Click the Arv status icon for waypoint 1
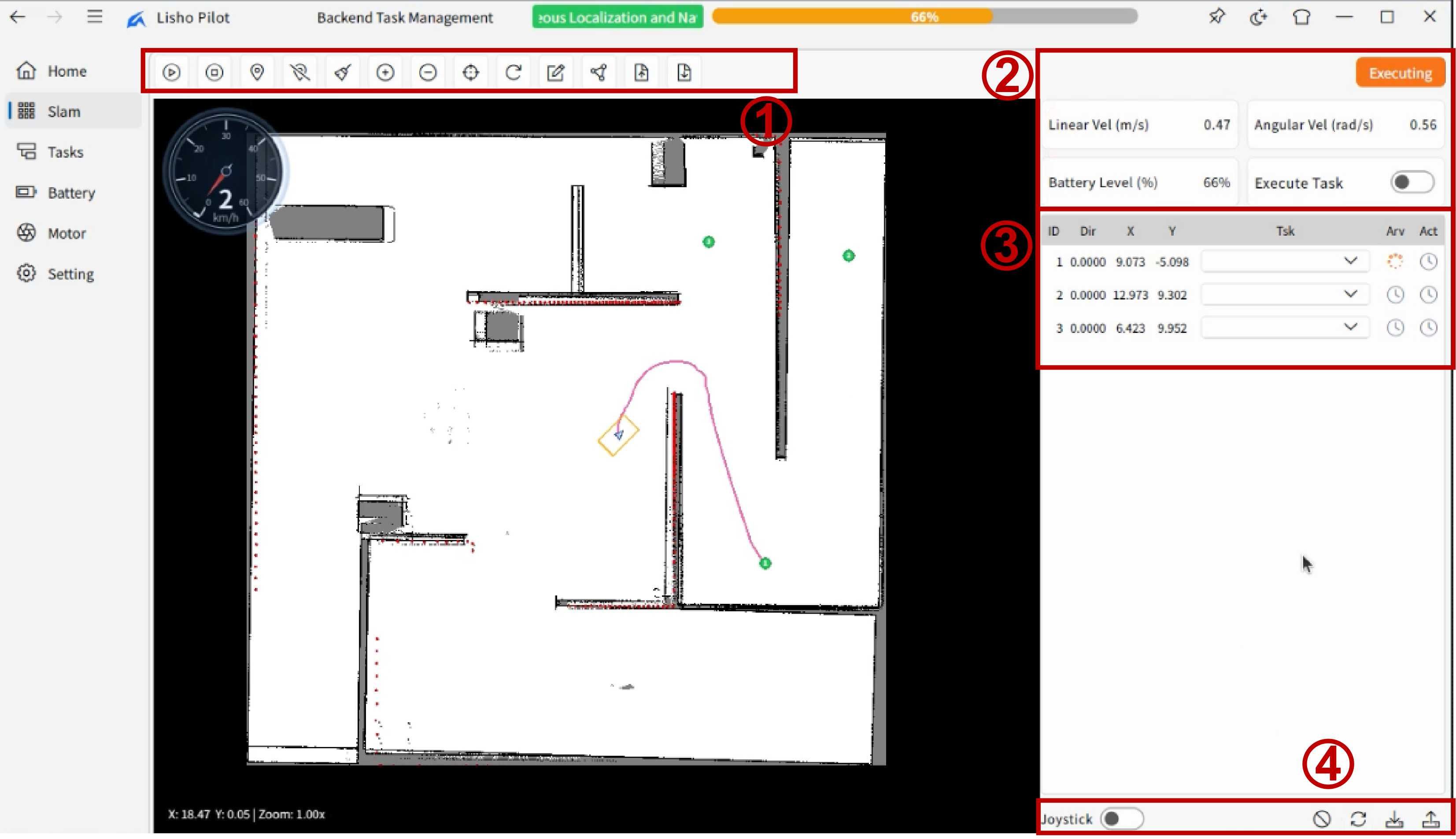1456x839 pixels. tap(1395, 262)
